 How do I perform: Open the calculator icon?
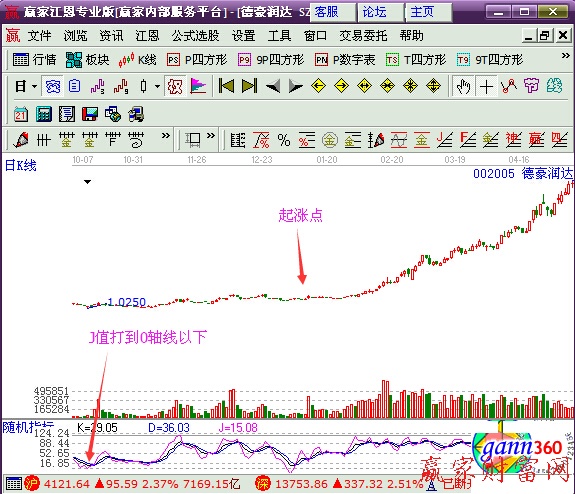(x=44, y=114)
